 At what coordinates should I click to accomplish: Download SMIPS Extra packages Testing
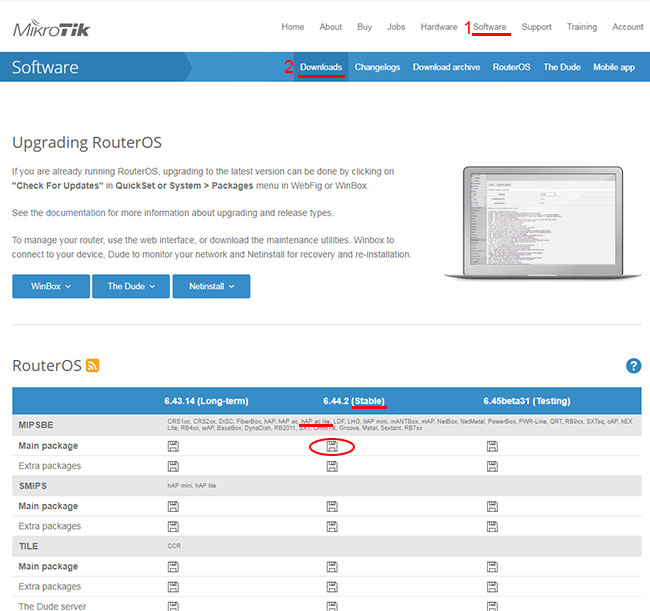point(492,526)
